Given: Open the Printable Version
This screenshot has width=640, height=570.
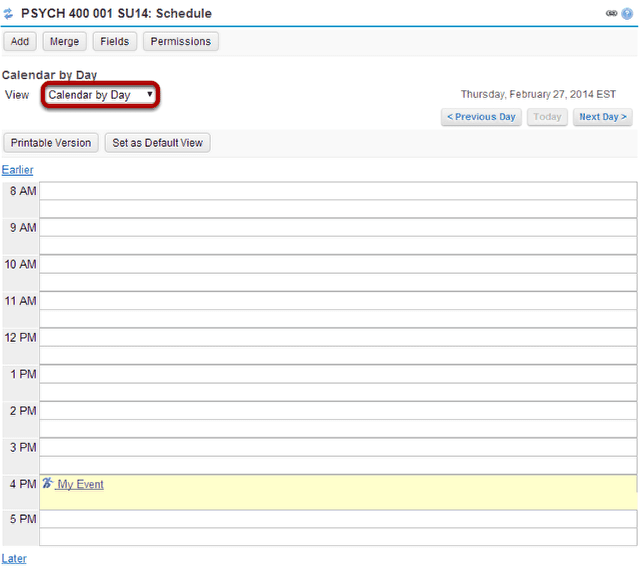Looking at the screenshot, I should [x=51, y=143].
